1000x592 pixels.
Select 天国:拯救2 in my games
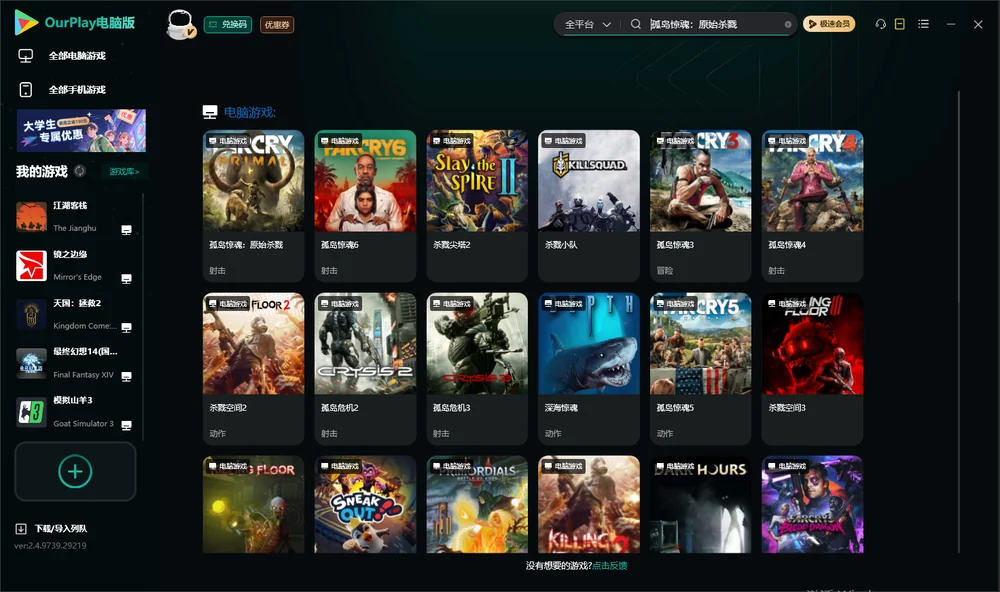(x=75, y=314)
